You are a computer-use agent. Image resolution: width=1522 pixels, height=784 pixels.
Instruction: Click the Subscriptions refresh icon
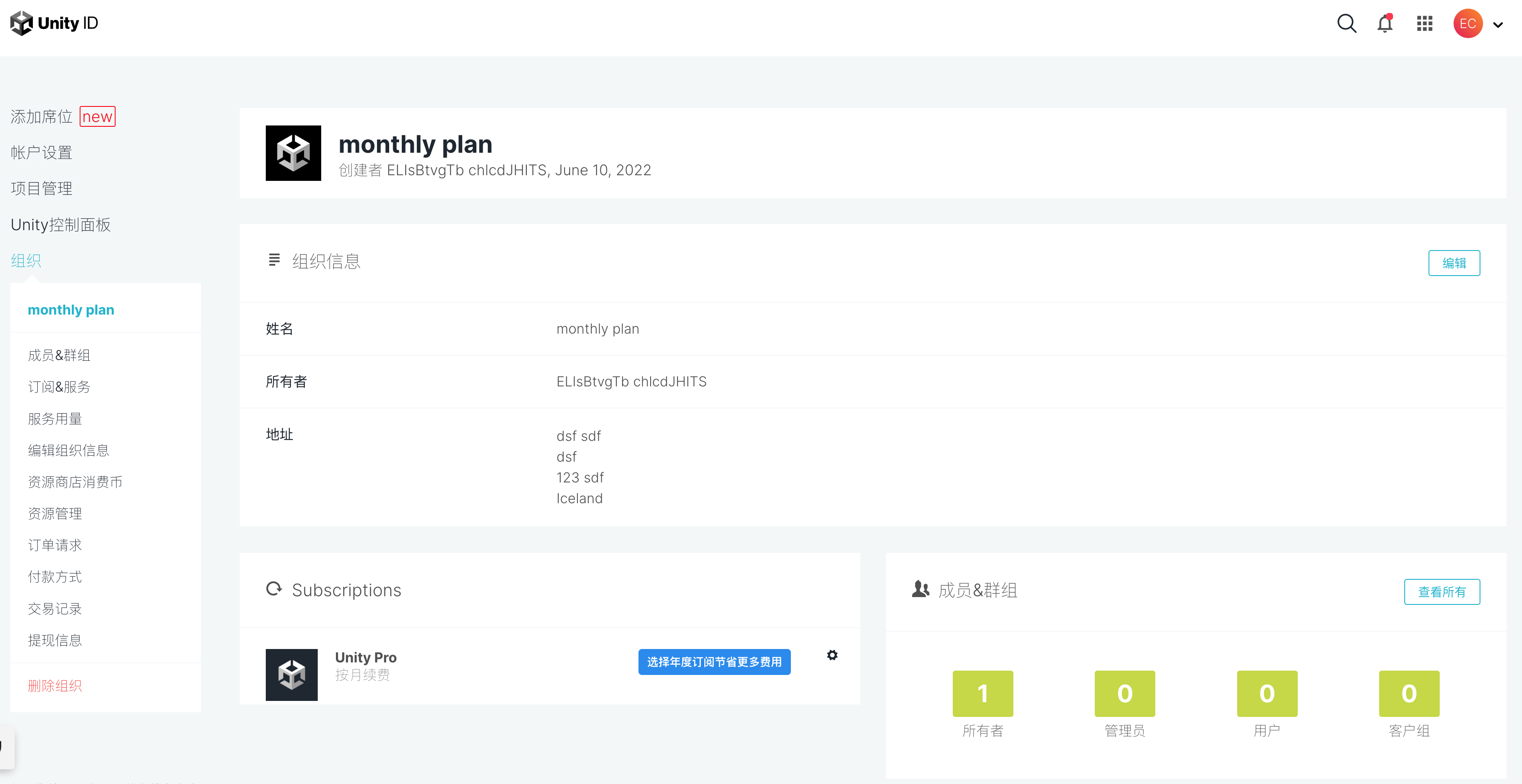[274, 589]
